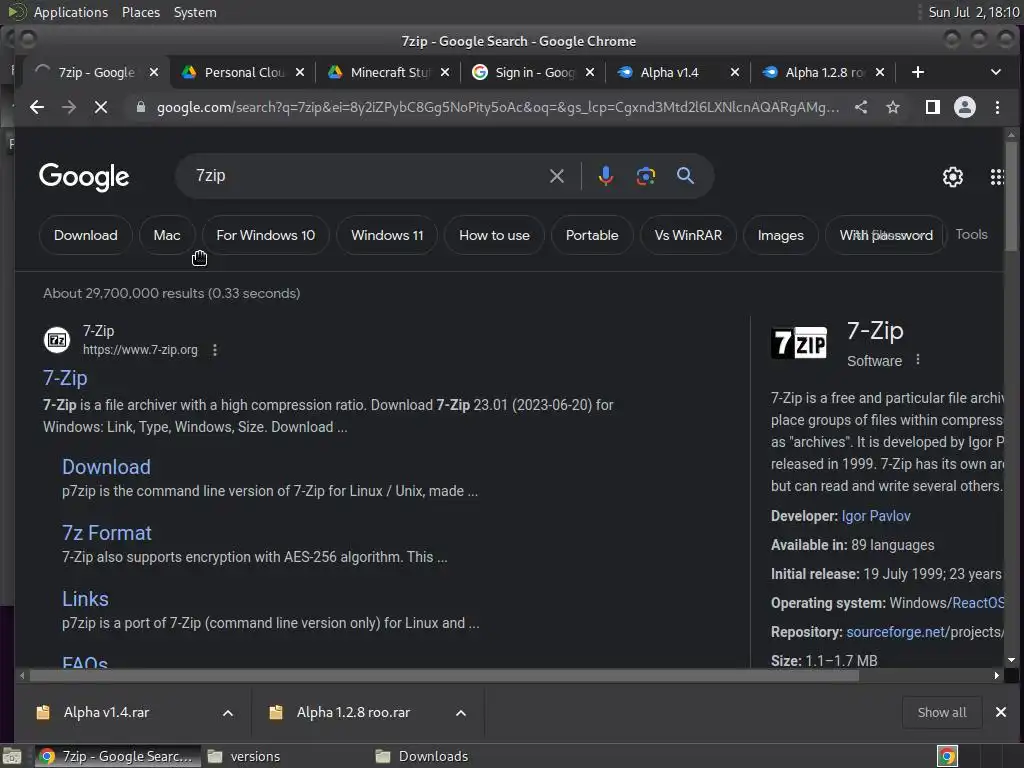The image size is (1024, 768).
Task: Click into the 7zip search field
Action: tap(366, 176)
